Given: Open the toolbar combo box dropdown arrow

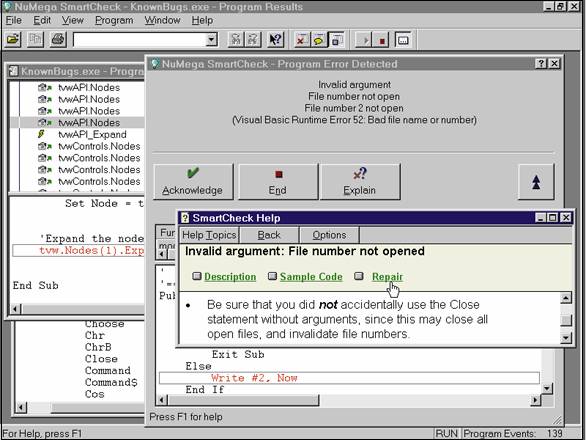Looking at the screenshot, I should point(212,39).
